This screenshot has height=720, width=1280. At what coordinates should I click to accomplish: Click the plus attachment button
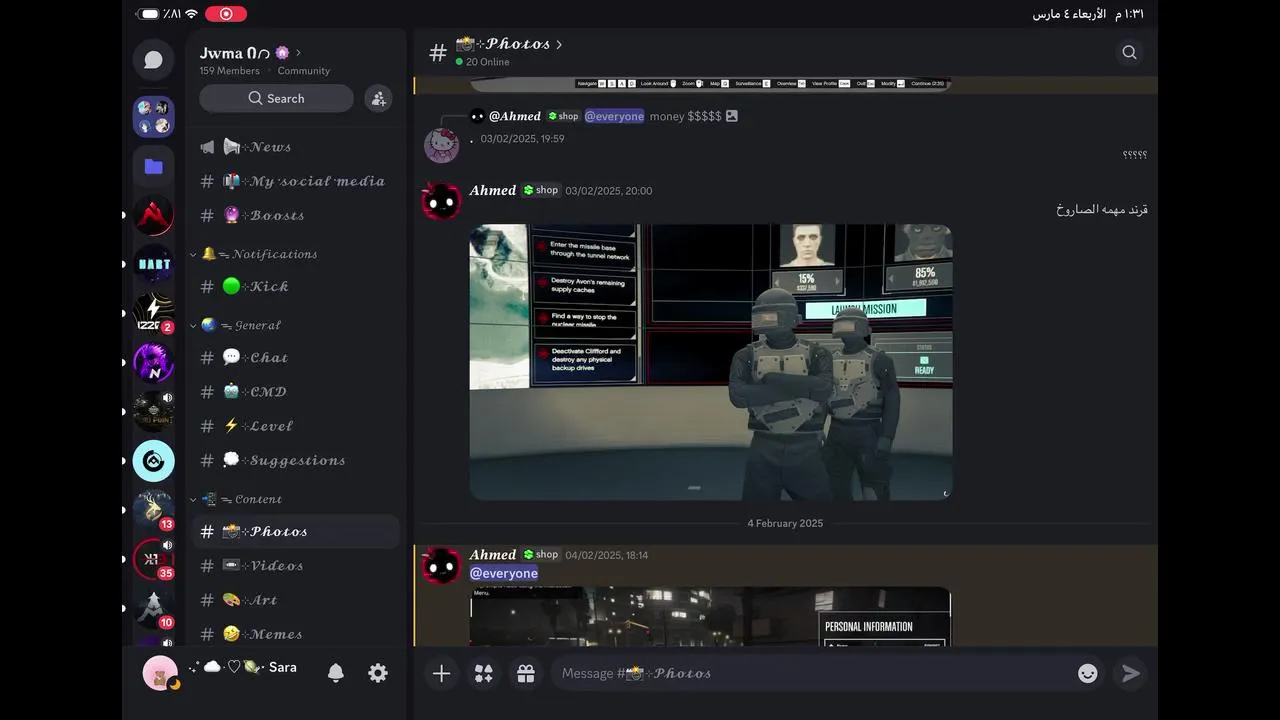(441, 673)
